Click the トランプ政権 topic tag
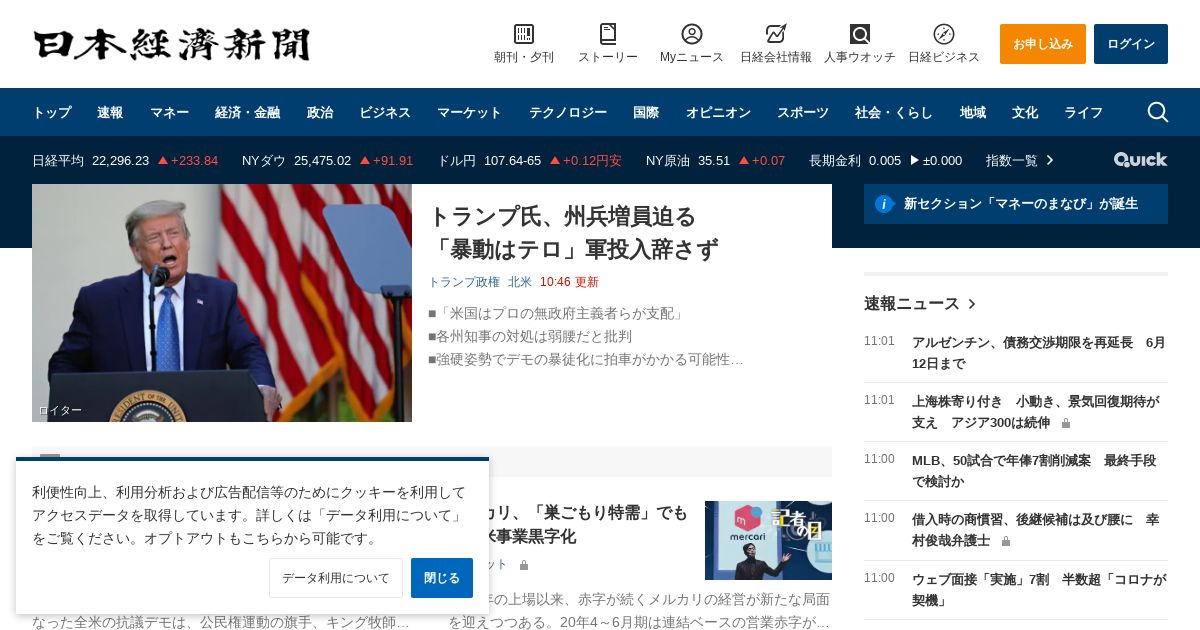 (464, 282)
